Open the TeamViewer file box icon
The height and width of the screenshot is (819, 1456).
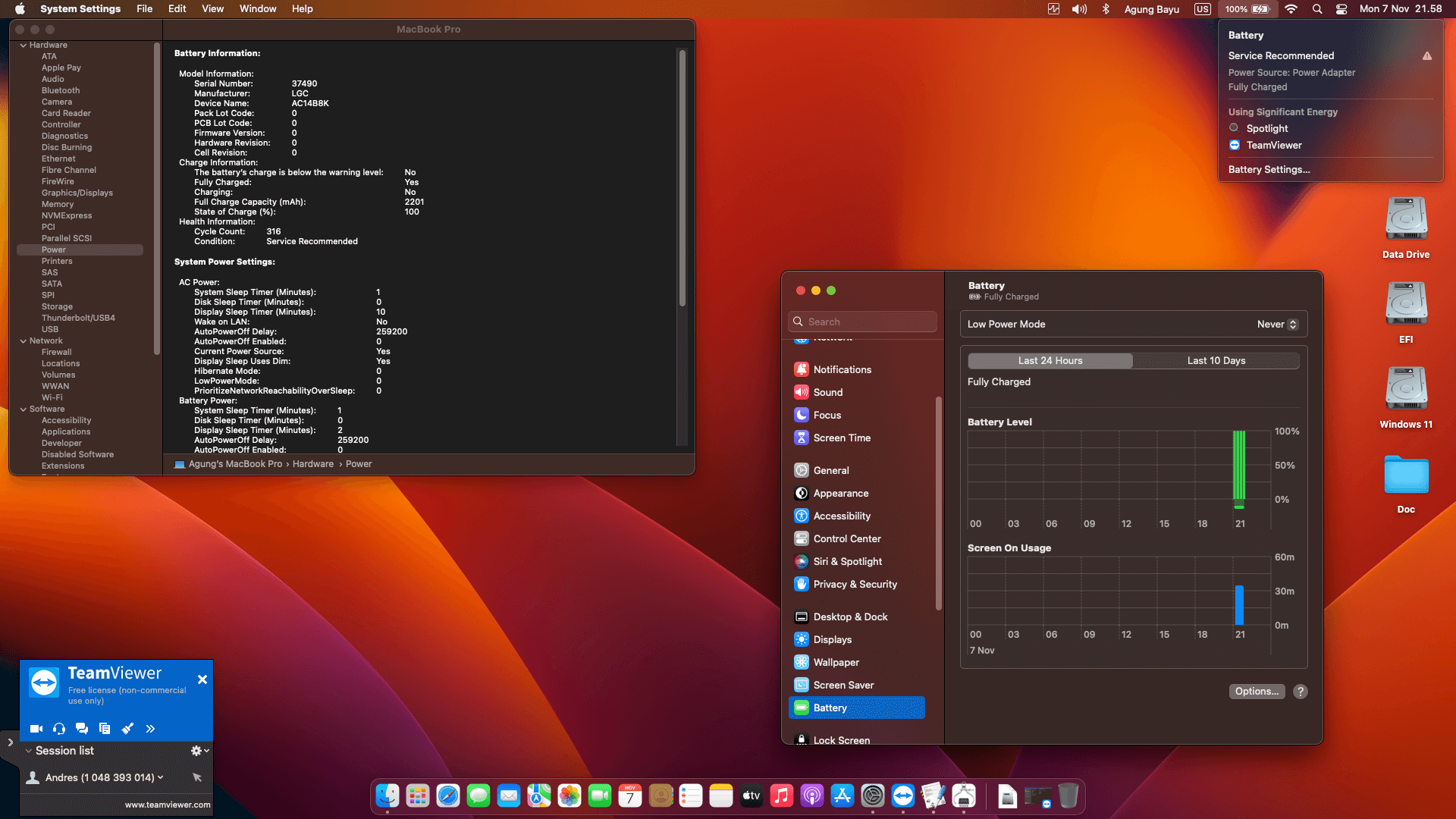click(105, 729)
